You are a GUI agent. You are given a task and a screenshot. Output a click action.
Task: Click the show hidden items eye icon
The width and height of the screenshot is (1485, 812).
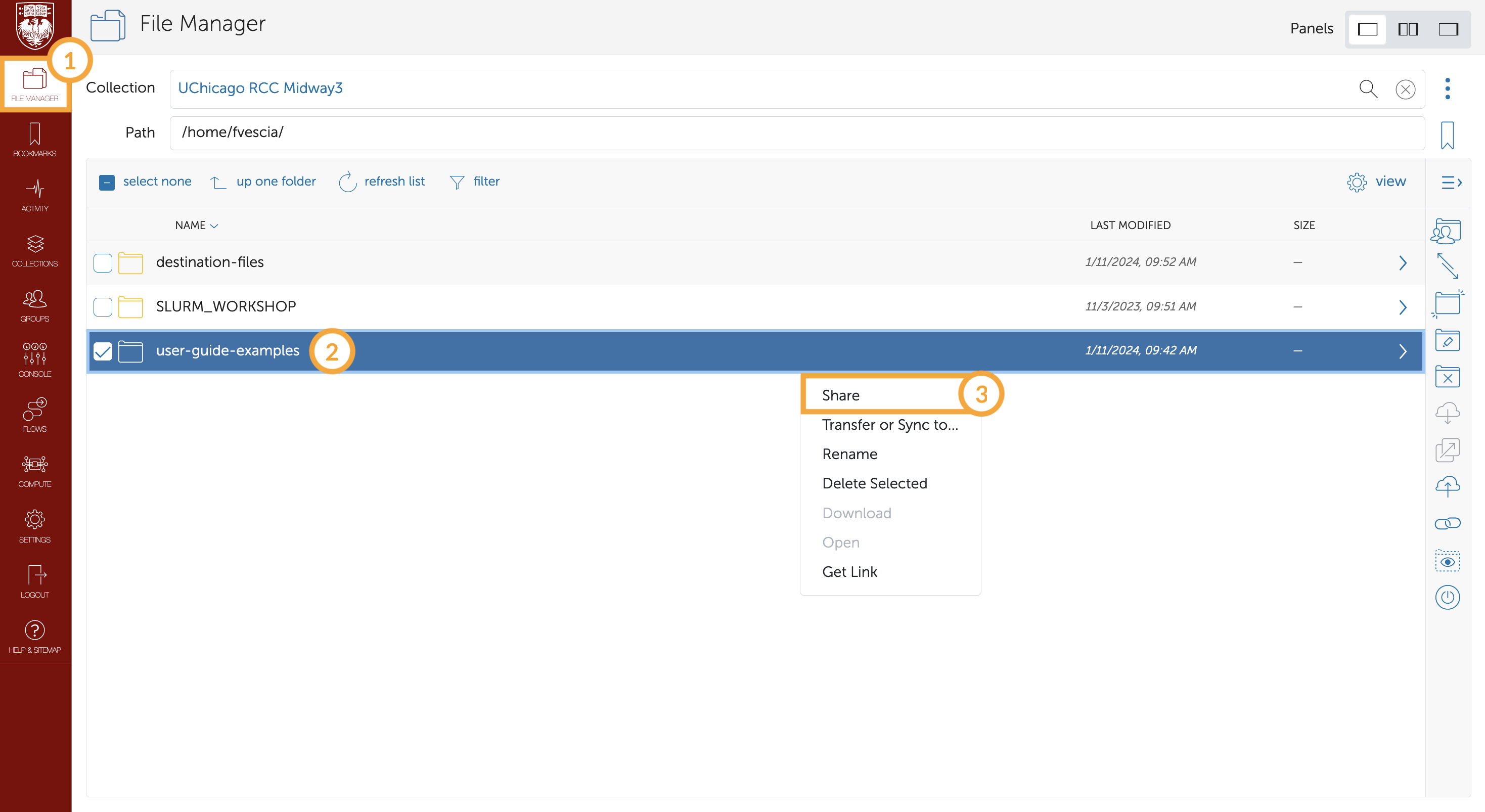pos(1447,561)
